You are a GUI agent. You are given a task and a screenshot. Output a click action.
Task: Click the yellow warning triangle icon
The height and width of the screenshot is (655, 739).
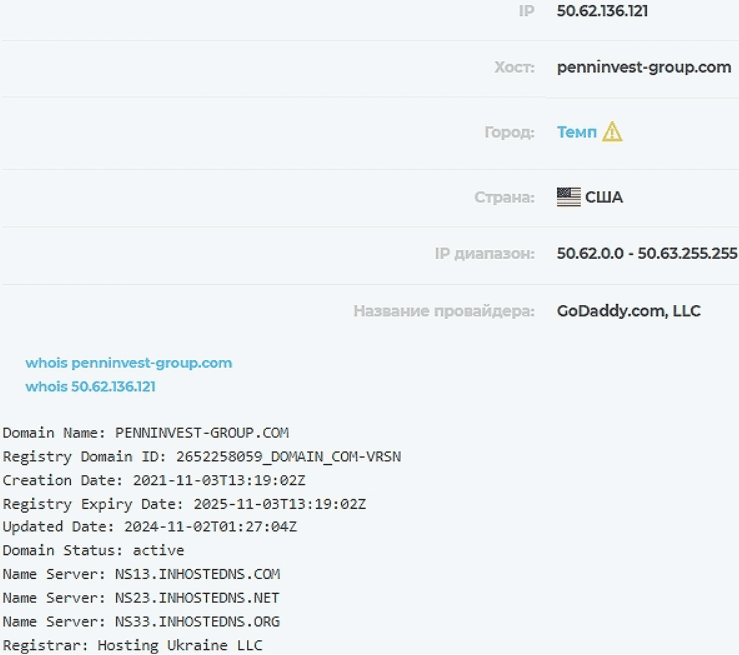tap(612, 132)
